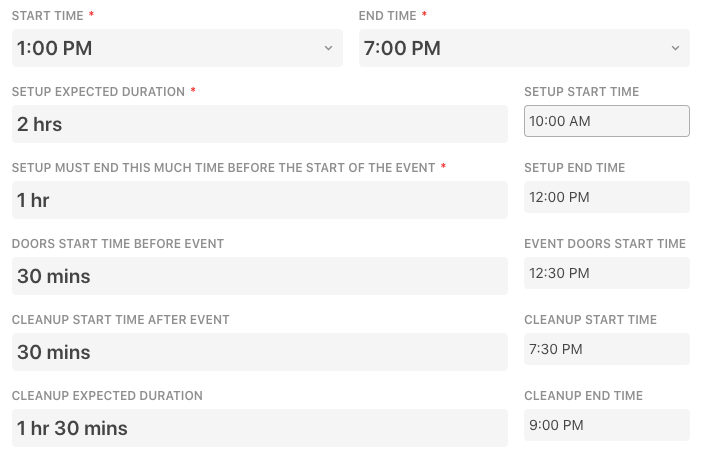703x456 pixels.
Task: Click the CLEANUP EXPECTED DURATION label text
Action: (x=107, y=396)
